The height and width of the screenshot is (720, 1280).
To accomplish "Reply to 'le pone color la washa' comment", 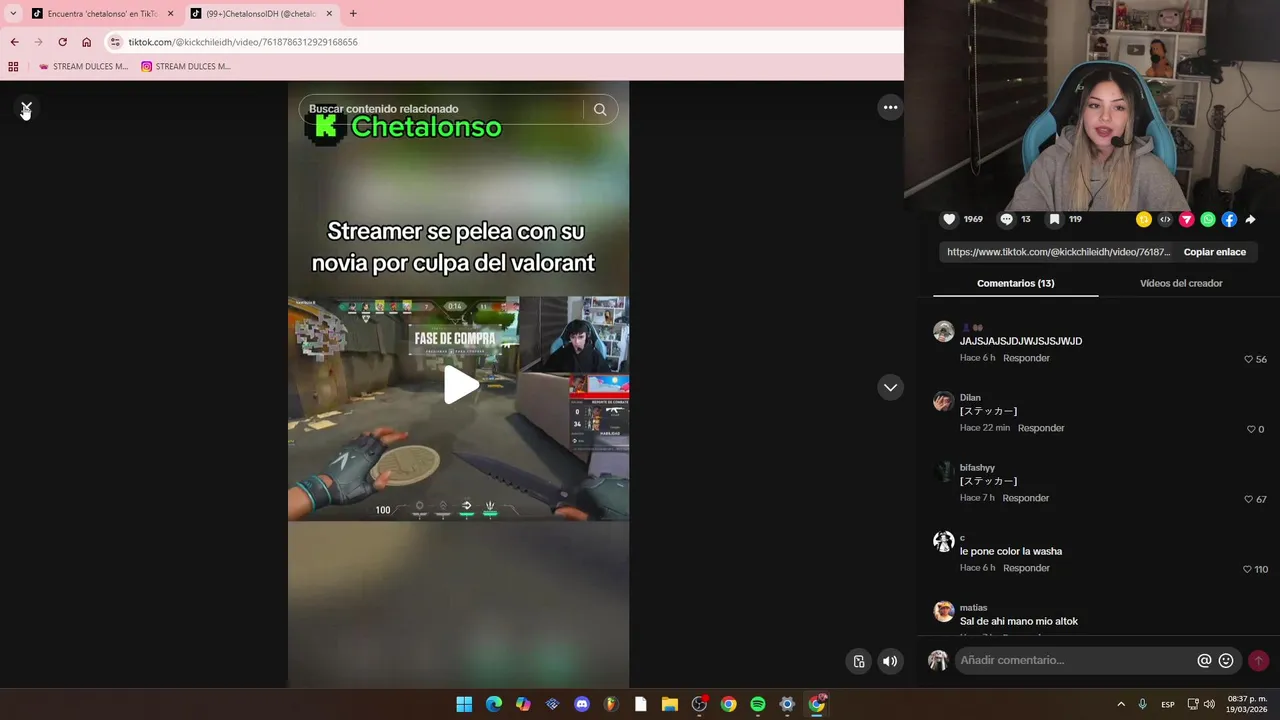I will pyautogui.click(x=1026, y=568).
